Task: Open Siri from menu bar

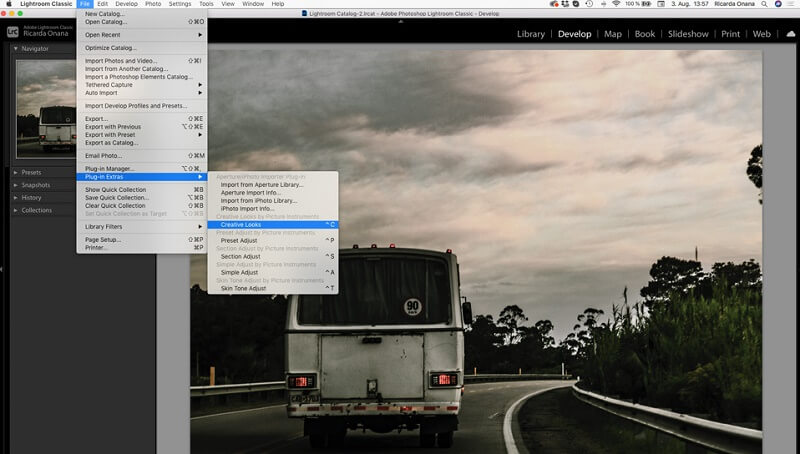Action: [x=778, y=4]
